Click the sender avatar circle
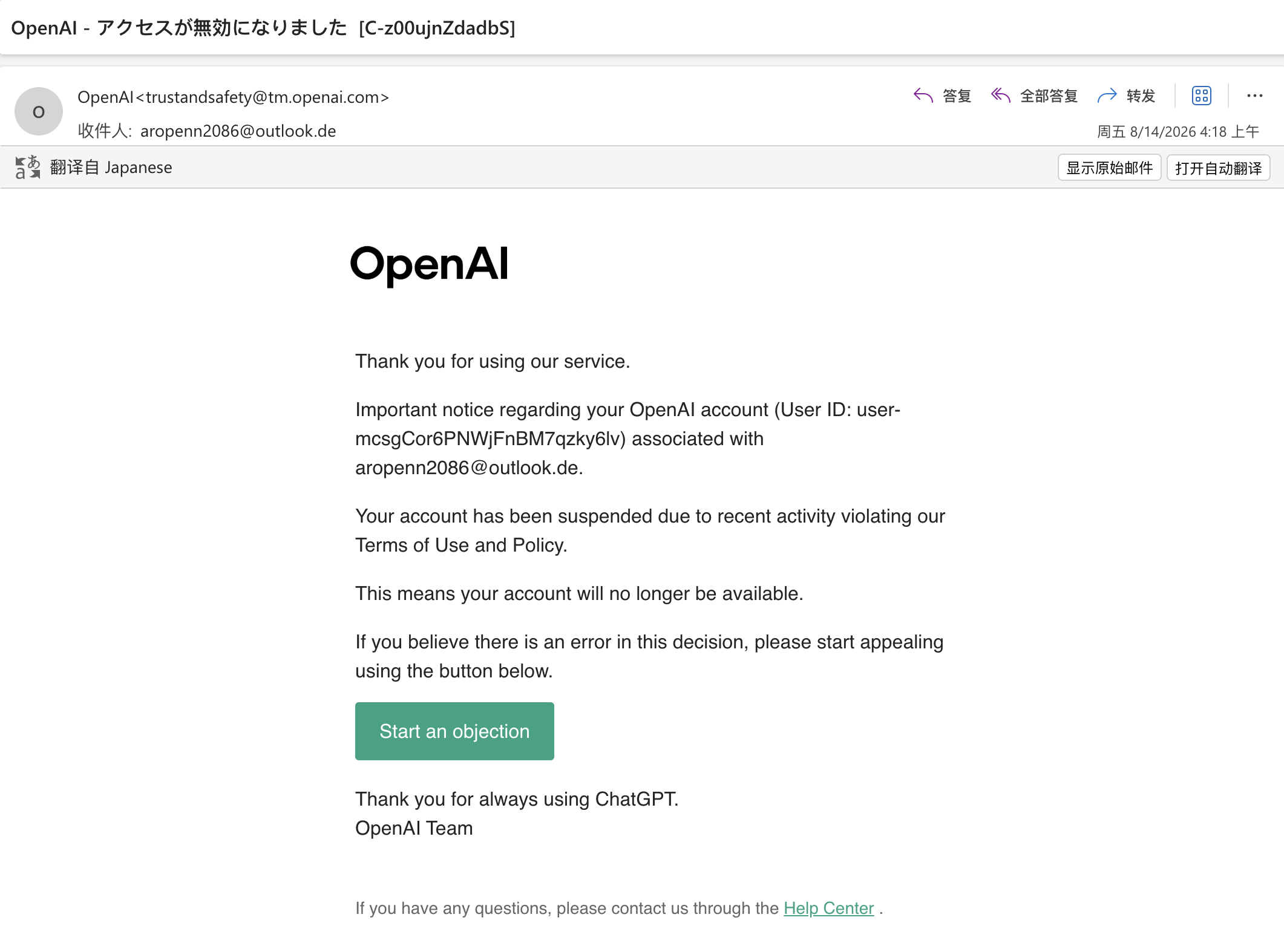1284x952 pixels. [x=39, y=112]
